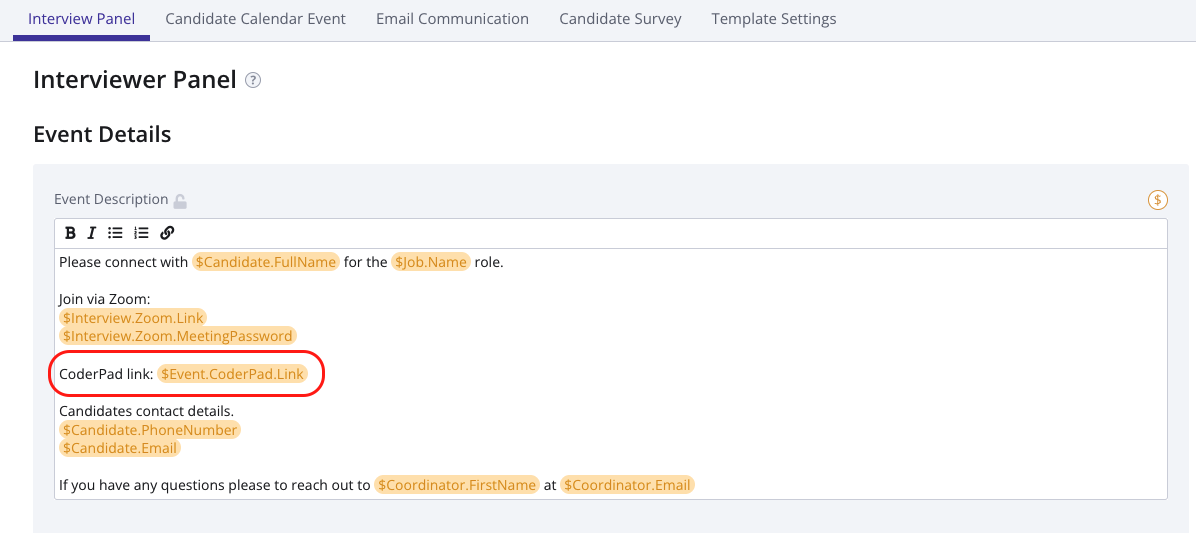
Task: Select the $Coordinator.FirstName token
Action: pyautogui.click(x=457, y=485)
